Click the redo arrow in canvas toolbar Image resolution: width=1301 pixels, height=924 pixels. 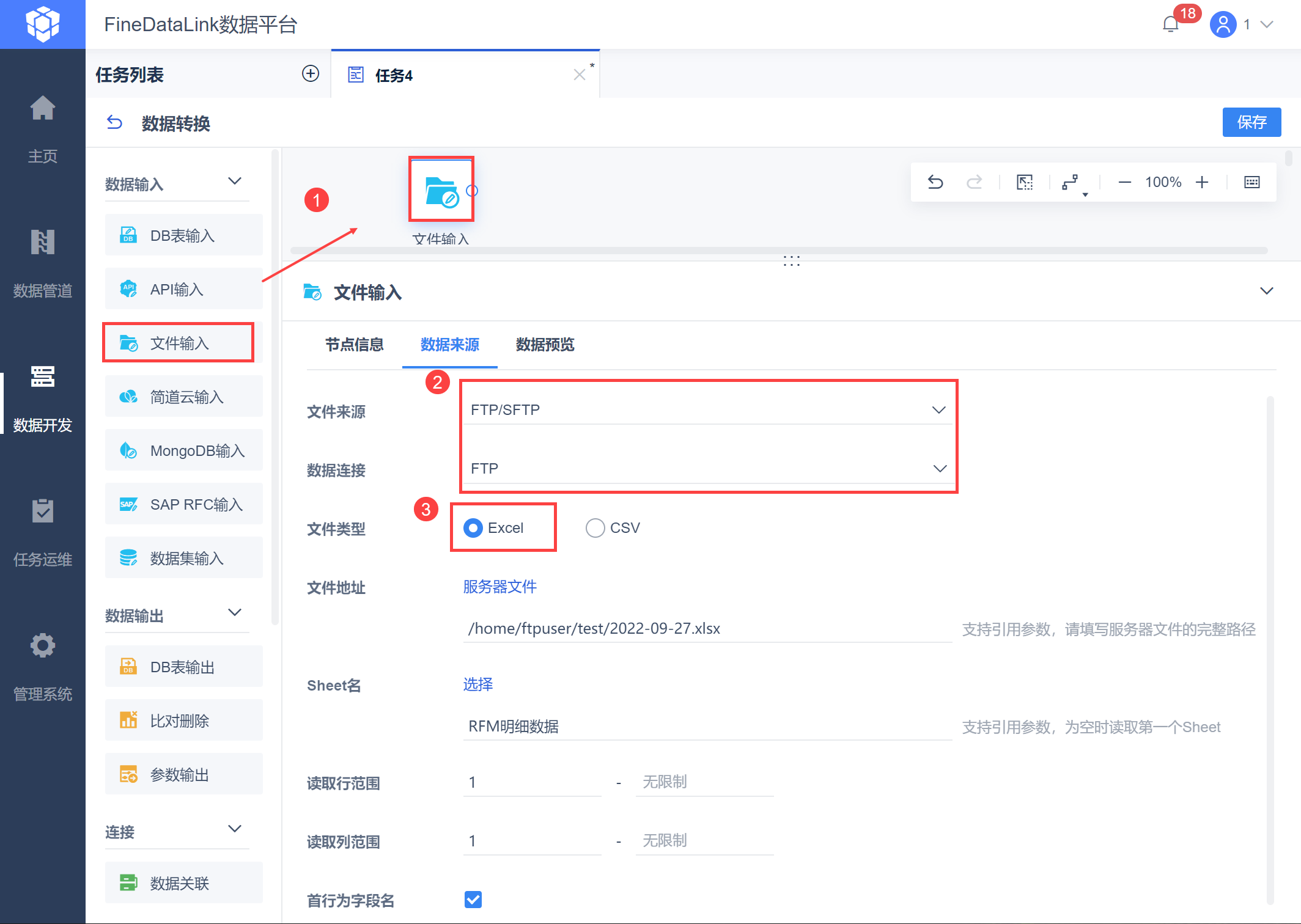pyautogui.click(x=974, y=182)
